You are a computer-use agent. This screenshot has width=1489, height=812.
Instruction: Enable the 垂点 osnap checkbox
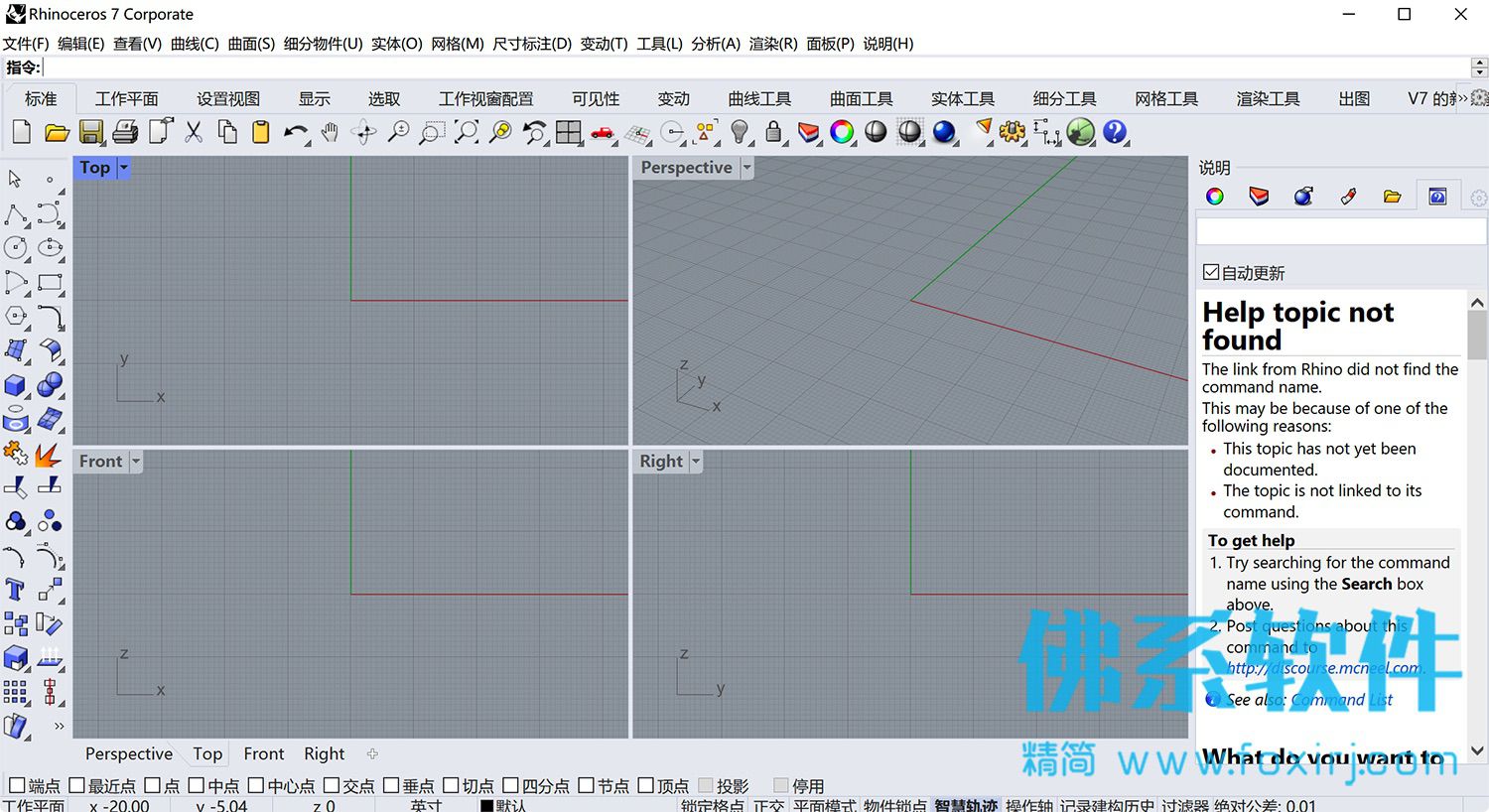pyautogui.click(x=391, y=785)
